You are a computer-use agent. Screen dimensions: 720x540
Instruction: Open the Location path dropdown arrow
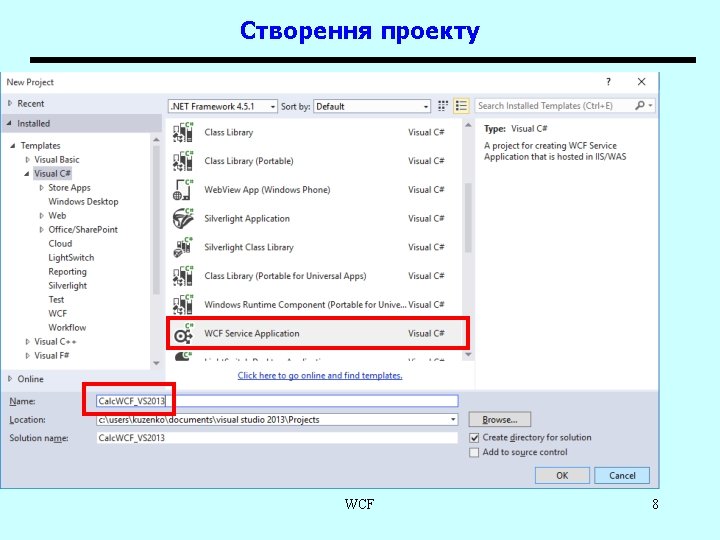tap(453, 420)
